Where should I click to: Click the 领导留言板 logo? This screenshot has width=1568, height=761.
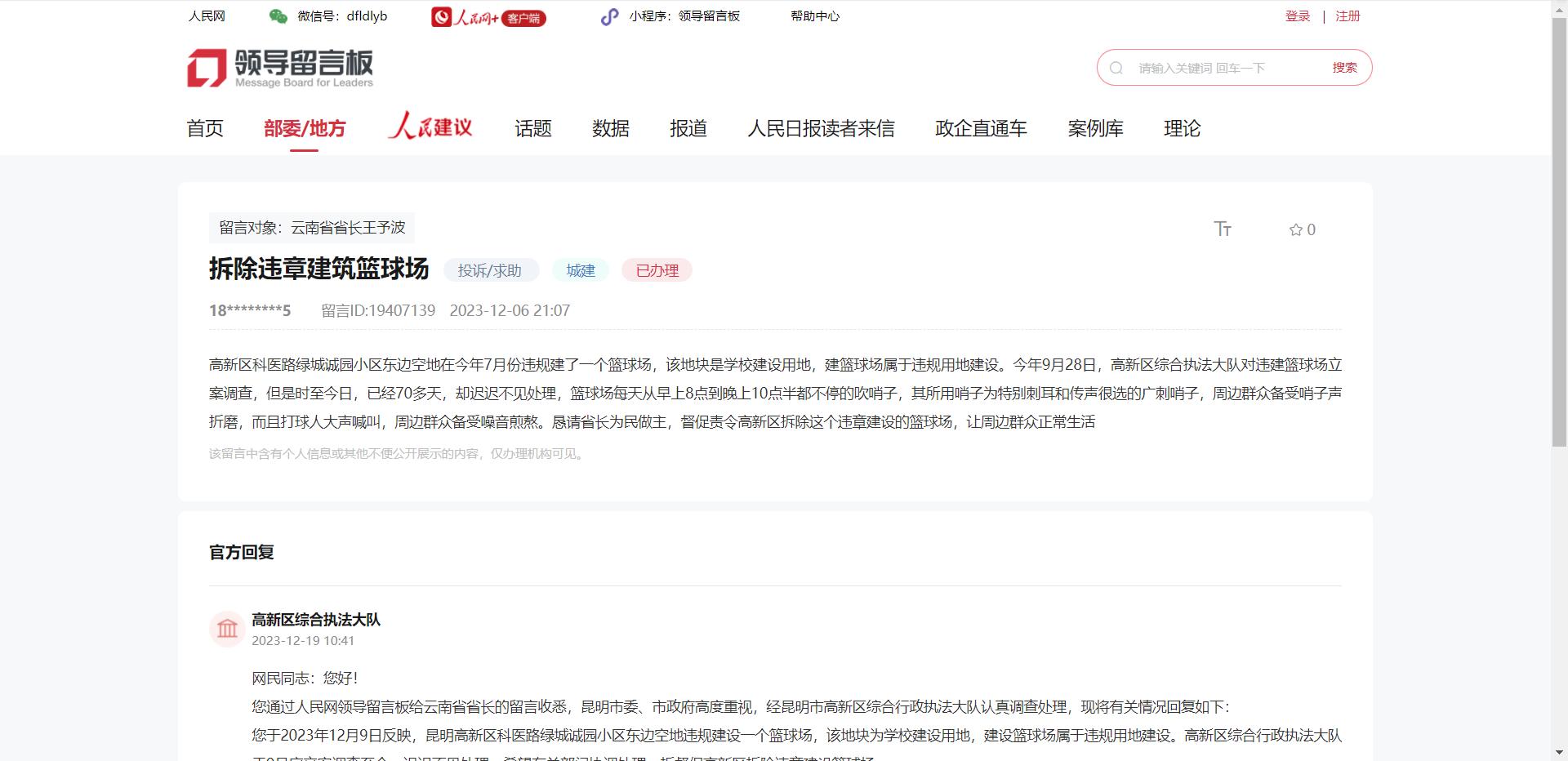pos(282,67)
